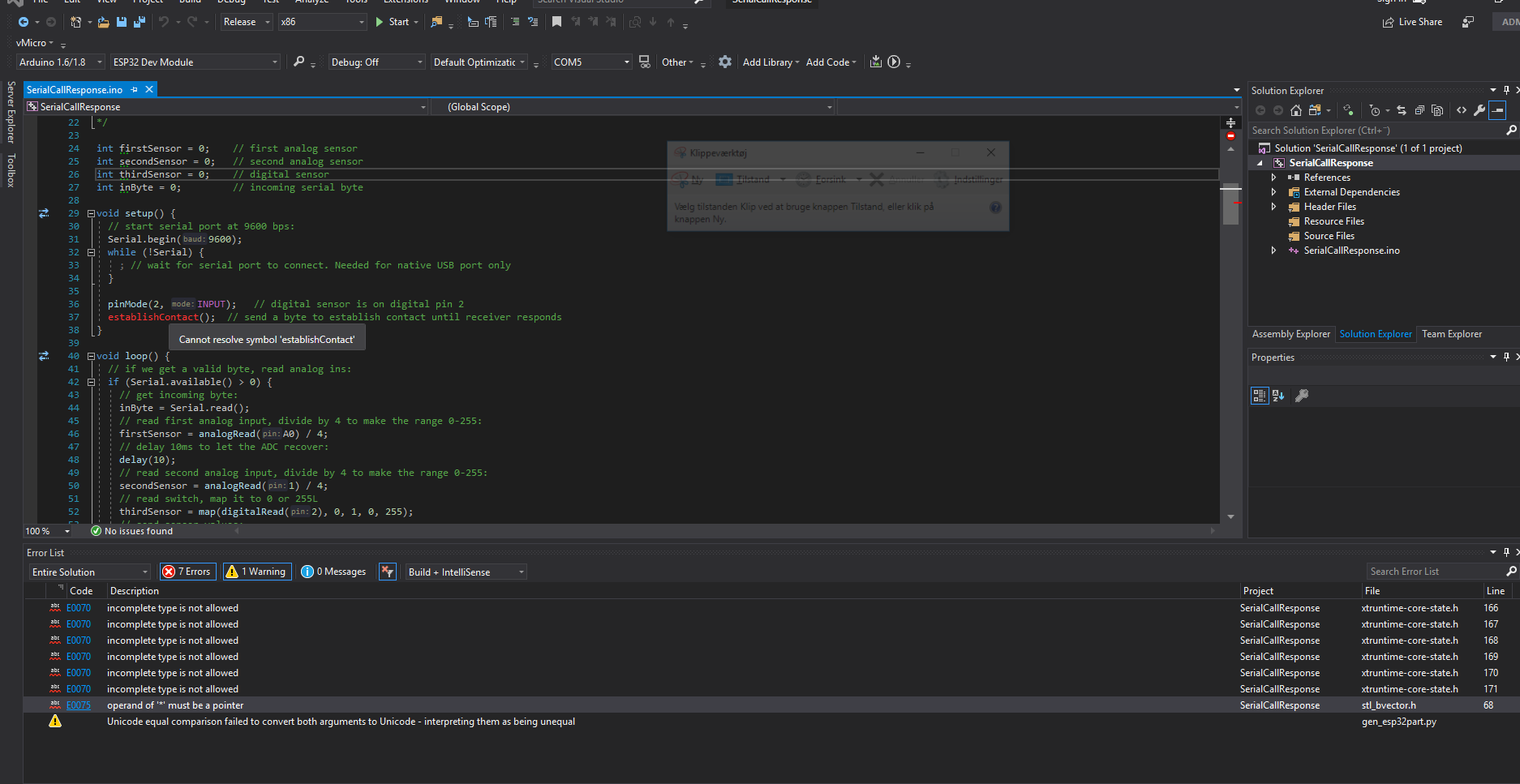The image size is (1520, 784).
Task: Open the Build + IntelliSense dropdown
Action: pyautogui.click(x=466, y=572)
